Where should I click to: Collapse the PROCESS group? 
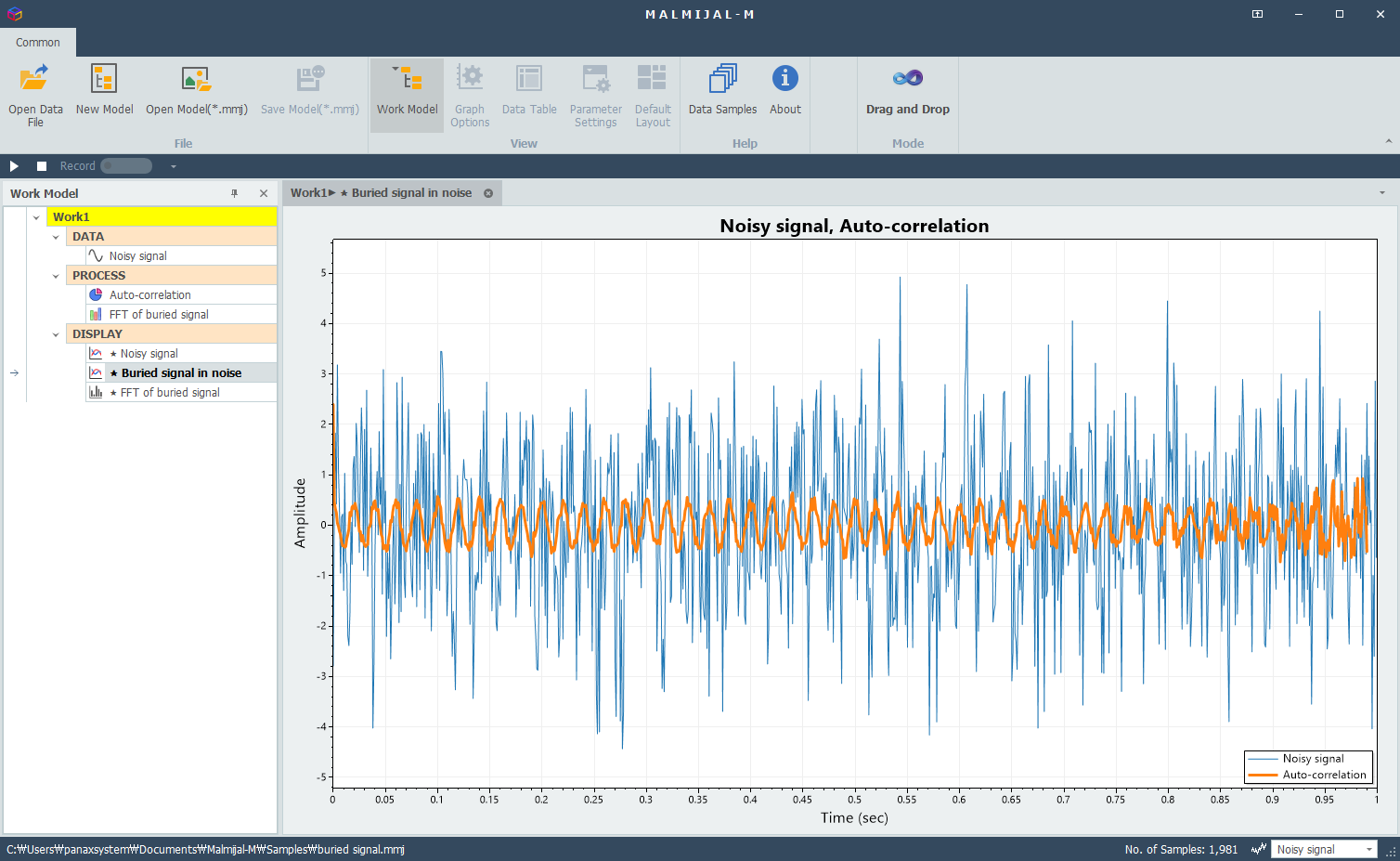[56, 276]
